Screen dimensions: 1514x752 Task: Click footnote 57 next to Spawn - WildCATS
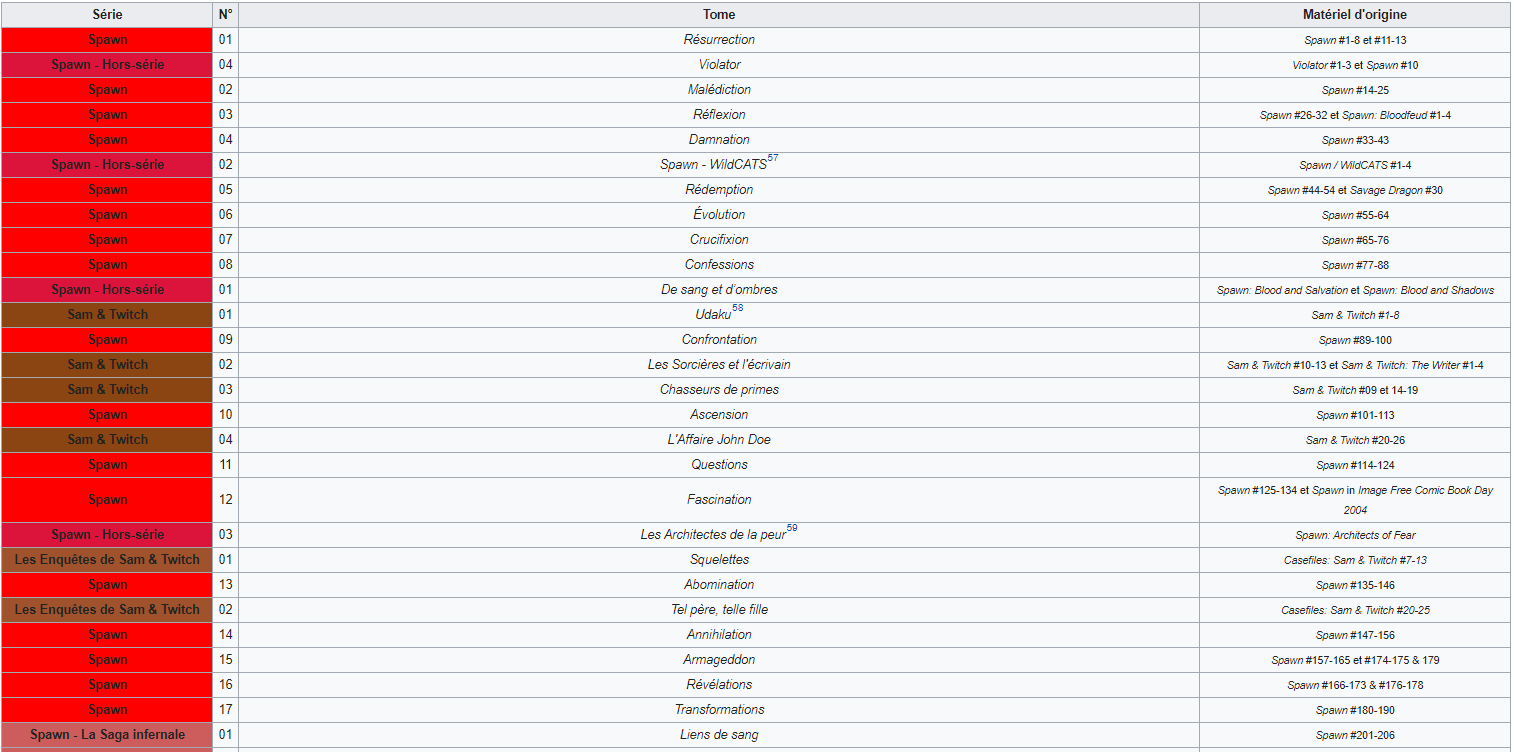(773, 159)
